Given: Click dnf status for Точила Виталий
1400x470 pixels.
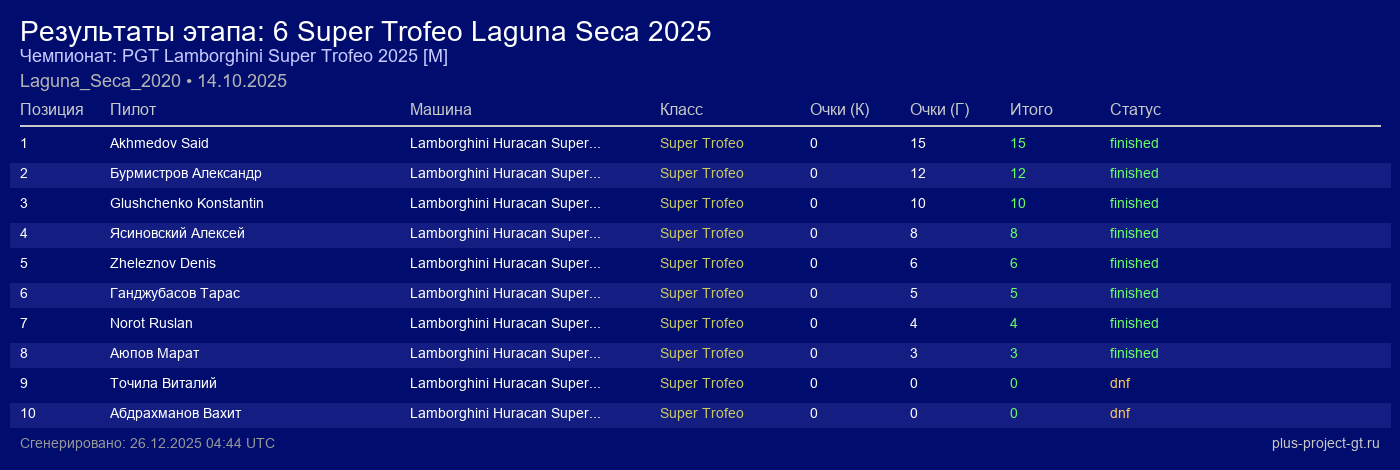Looking at the screenshot, I should pyautogui.click(x=1120, y=383).
